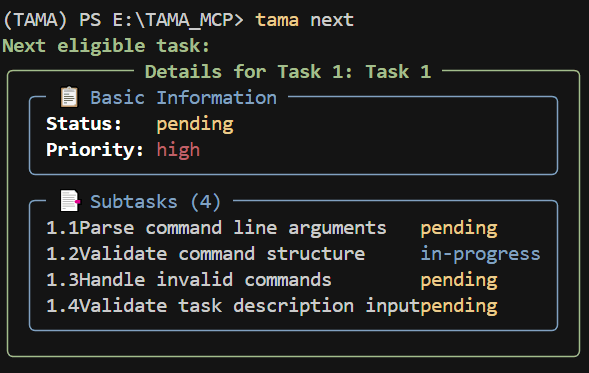This screenshot has width=589, height=373.
Task: Click the 'Subtasks (4)' section heading
Action: click(x=156, y=202)
